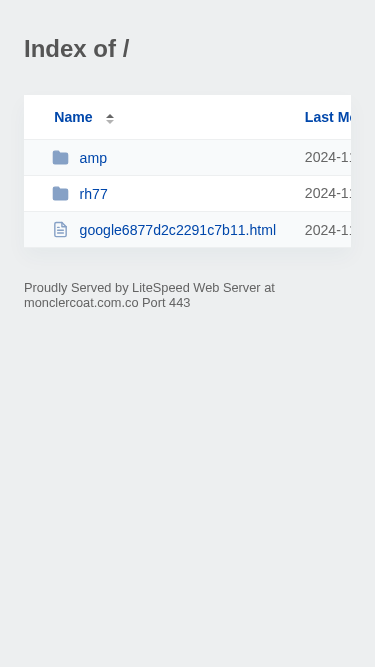Click the rh77 row's modified date
The image size is (375, 667).
tap(328, 194)
